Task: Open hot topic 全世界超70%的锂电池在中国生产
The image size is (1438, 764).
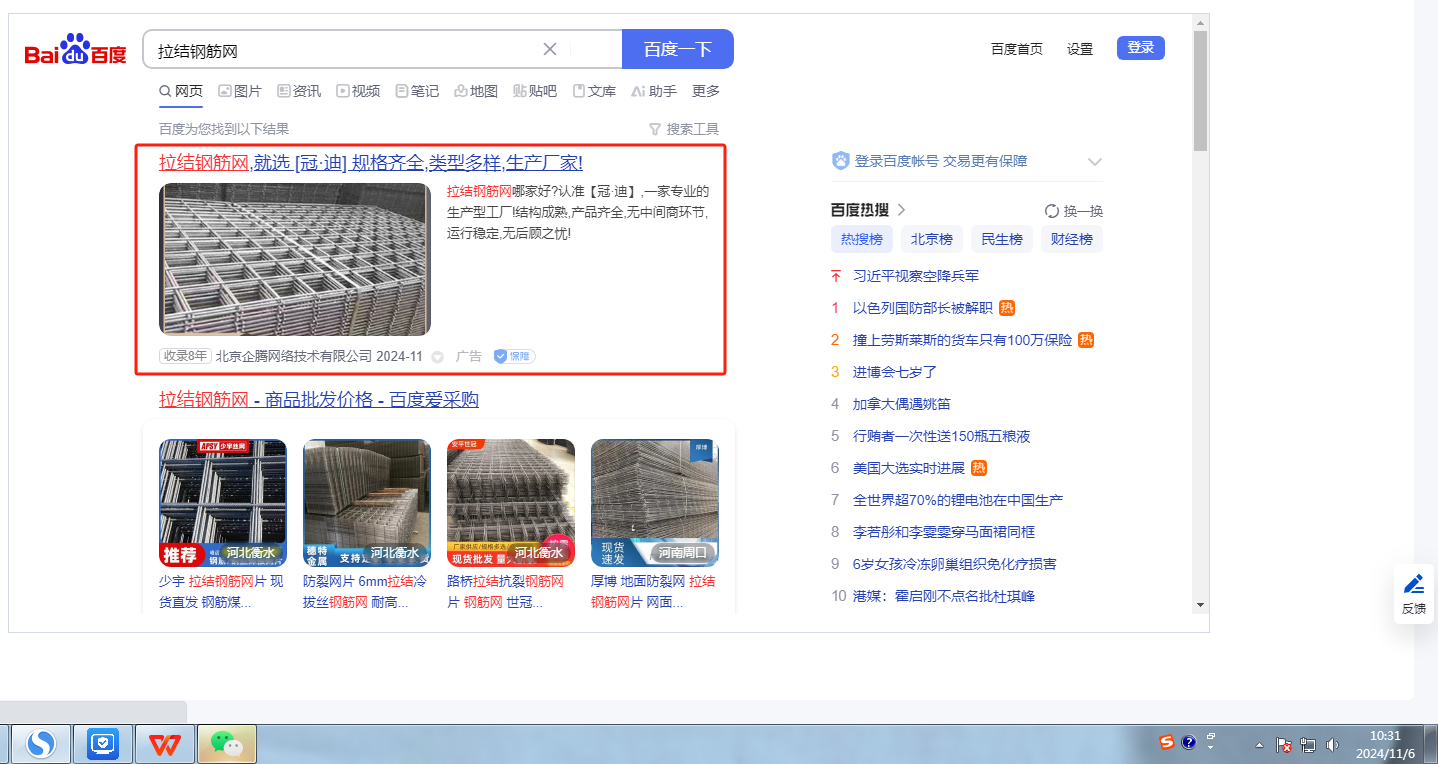Action: coord(958,500)
